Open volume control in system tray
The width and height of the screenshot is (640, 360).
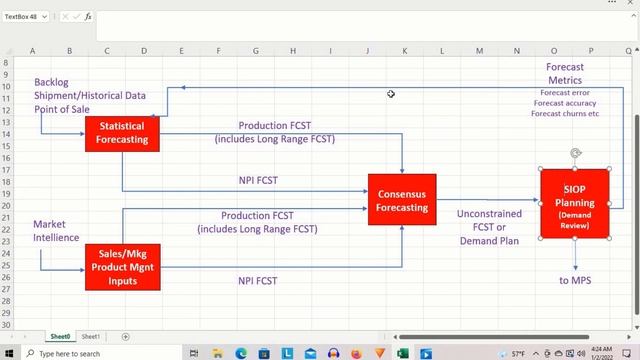(581, 353)
